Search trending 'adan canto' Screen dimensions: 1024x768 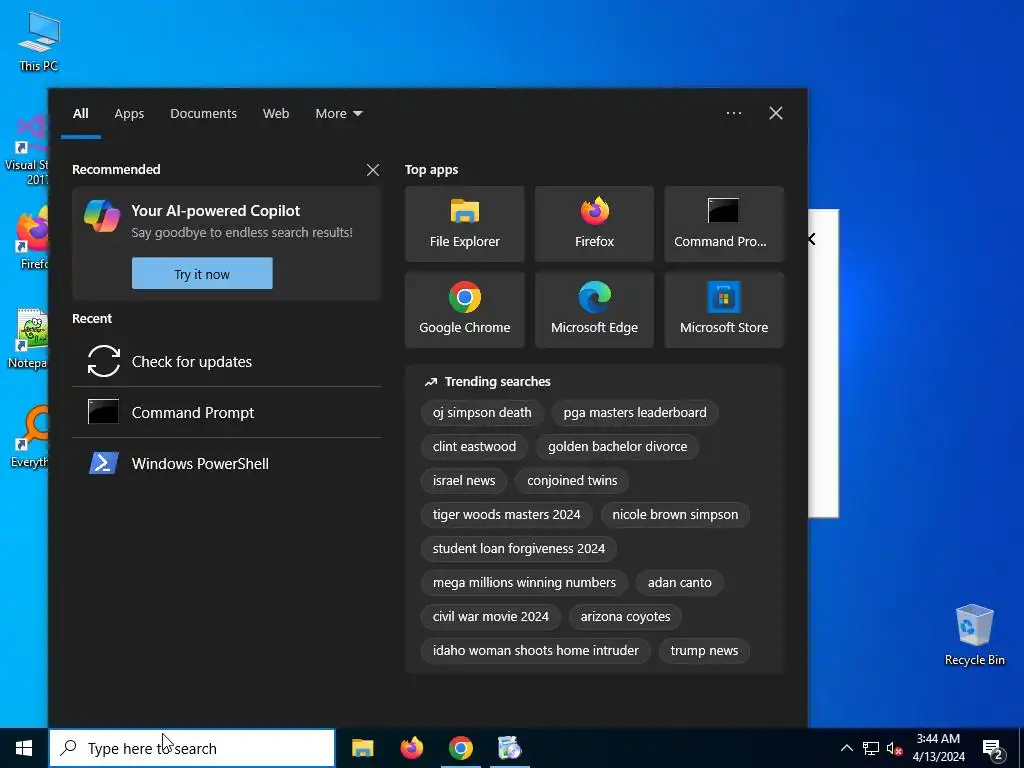[x=679, y=583]
